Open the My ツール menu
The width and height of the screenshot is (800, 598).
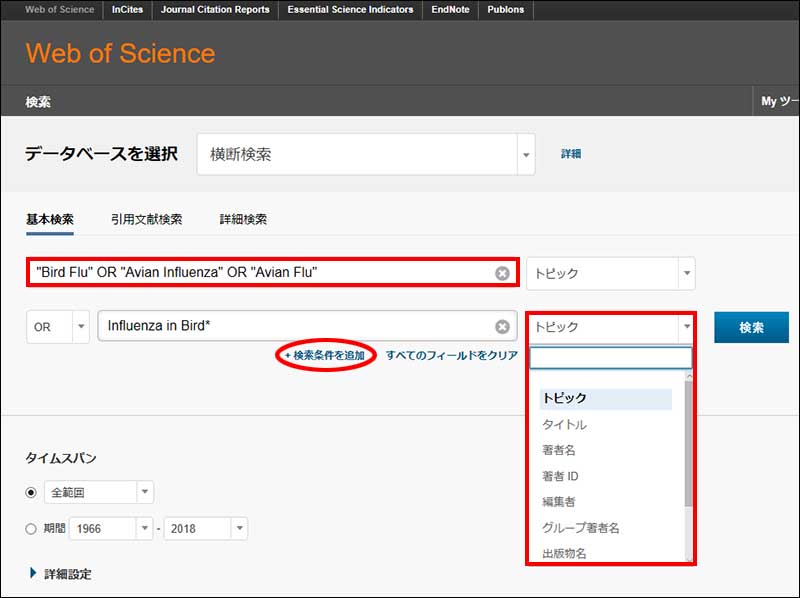[x=779, y=101]
